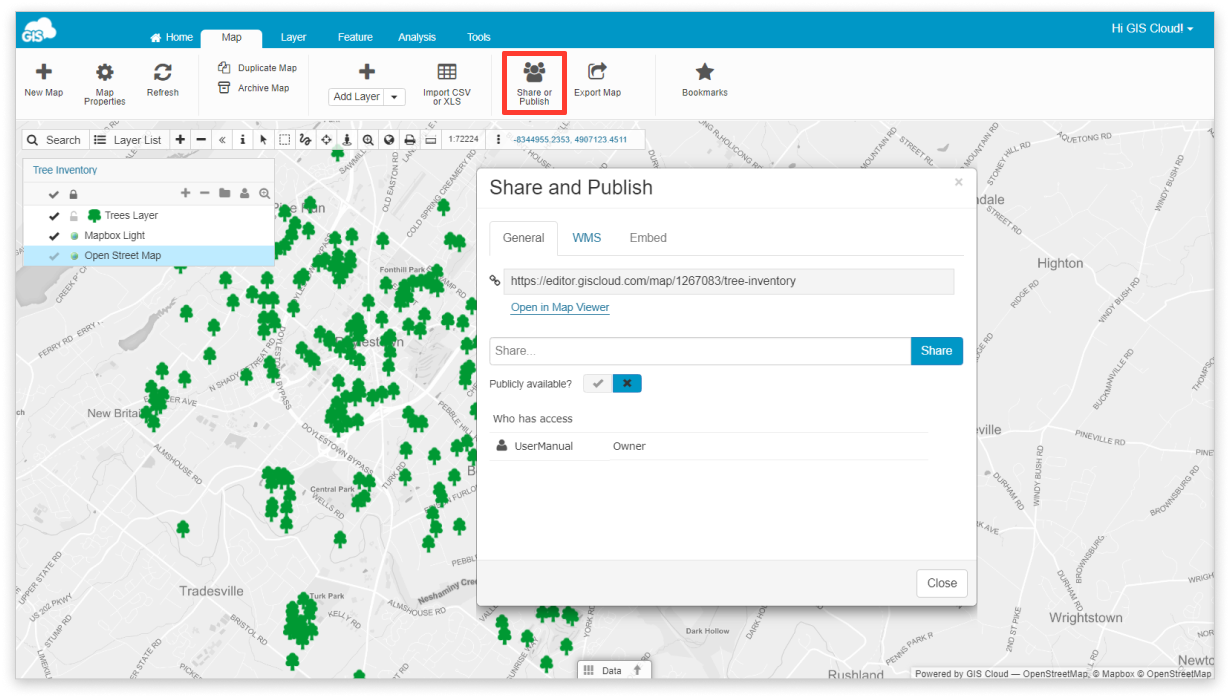Click Export Map
The image size is (1230, 699).
(x=597, y=80)
